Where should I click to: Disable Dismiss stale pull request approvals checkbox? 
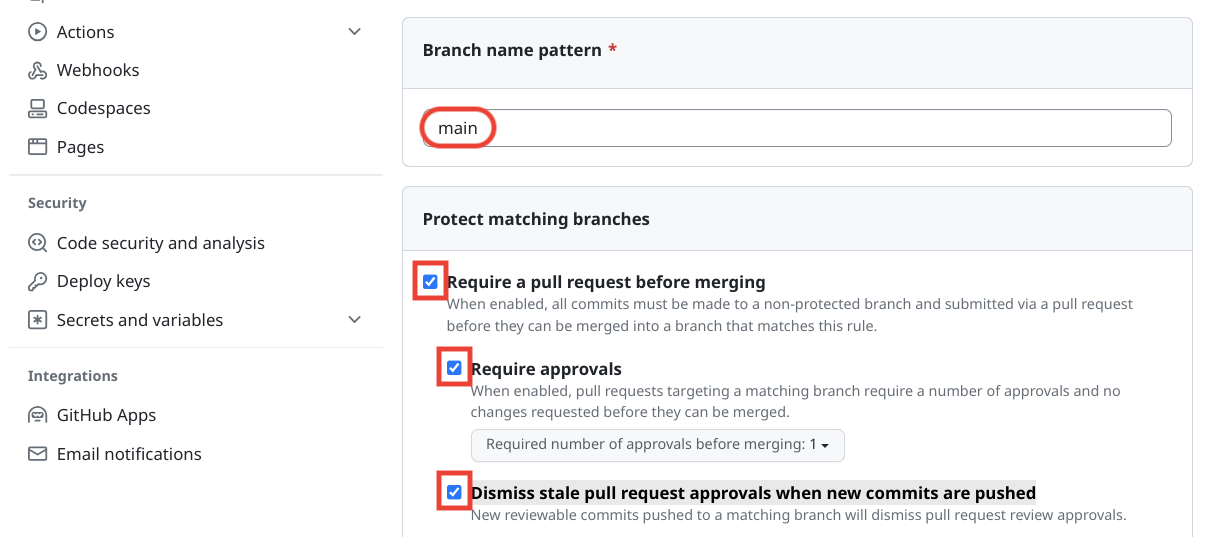pyautogui.click(x=454, y=492)
